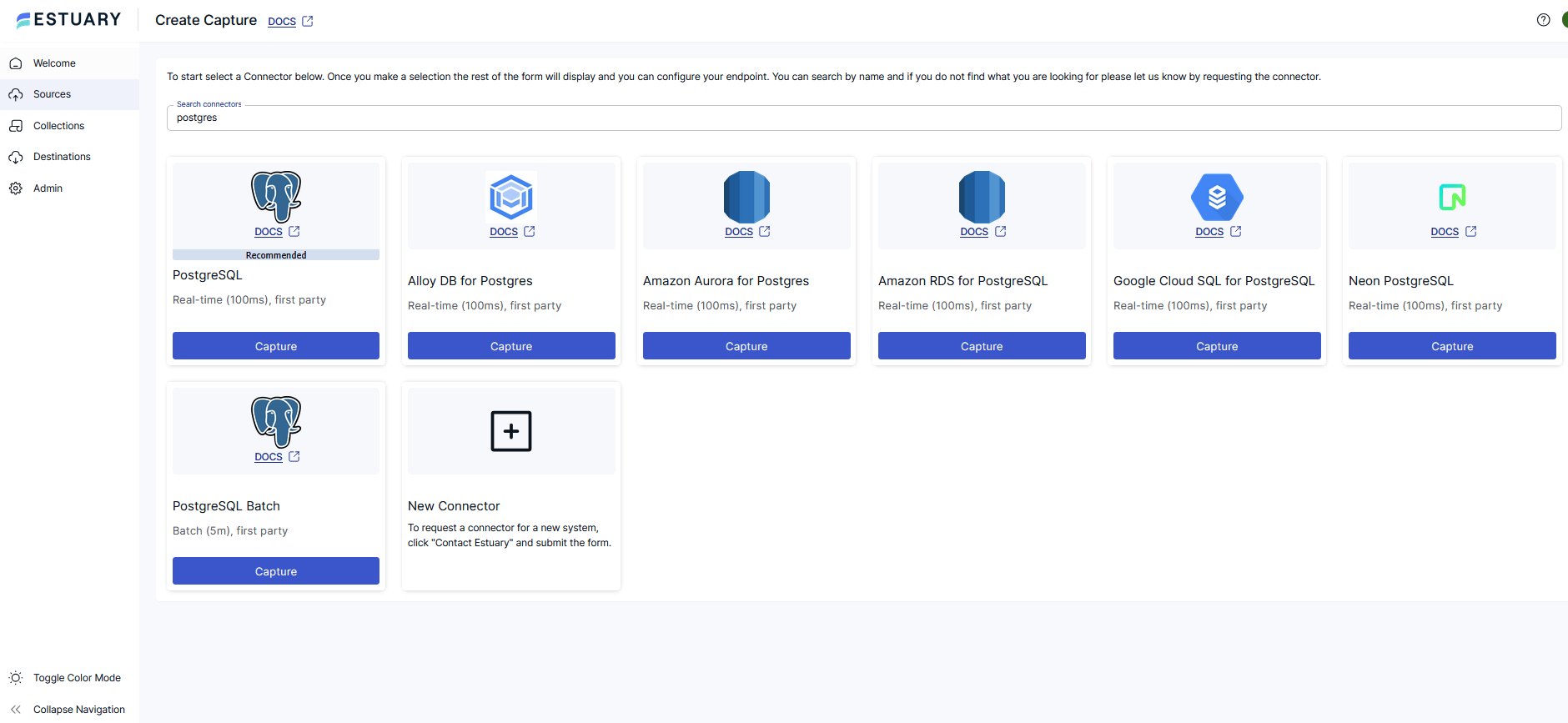The height and width of the screenshot is (723, 1568).
Task: Open DOCS link on Alloy DB card
Action: pyautogui.click(x=504, y=232)
